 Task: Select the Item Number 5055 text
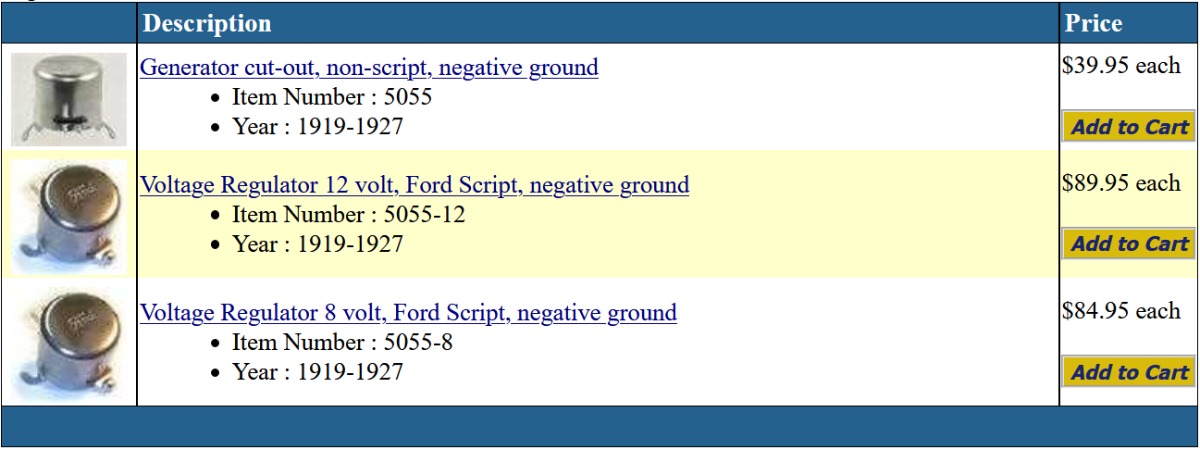(332, 98)
